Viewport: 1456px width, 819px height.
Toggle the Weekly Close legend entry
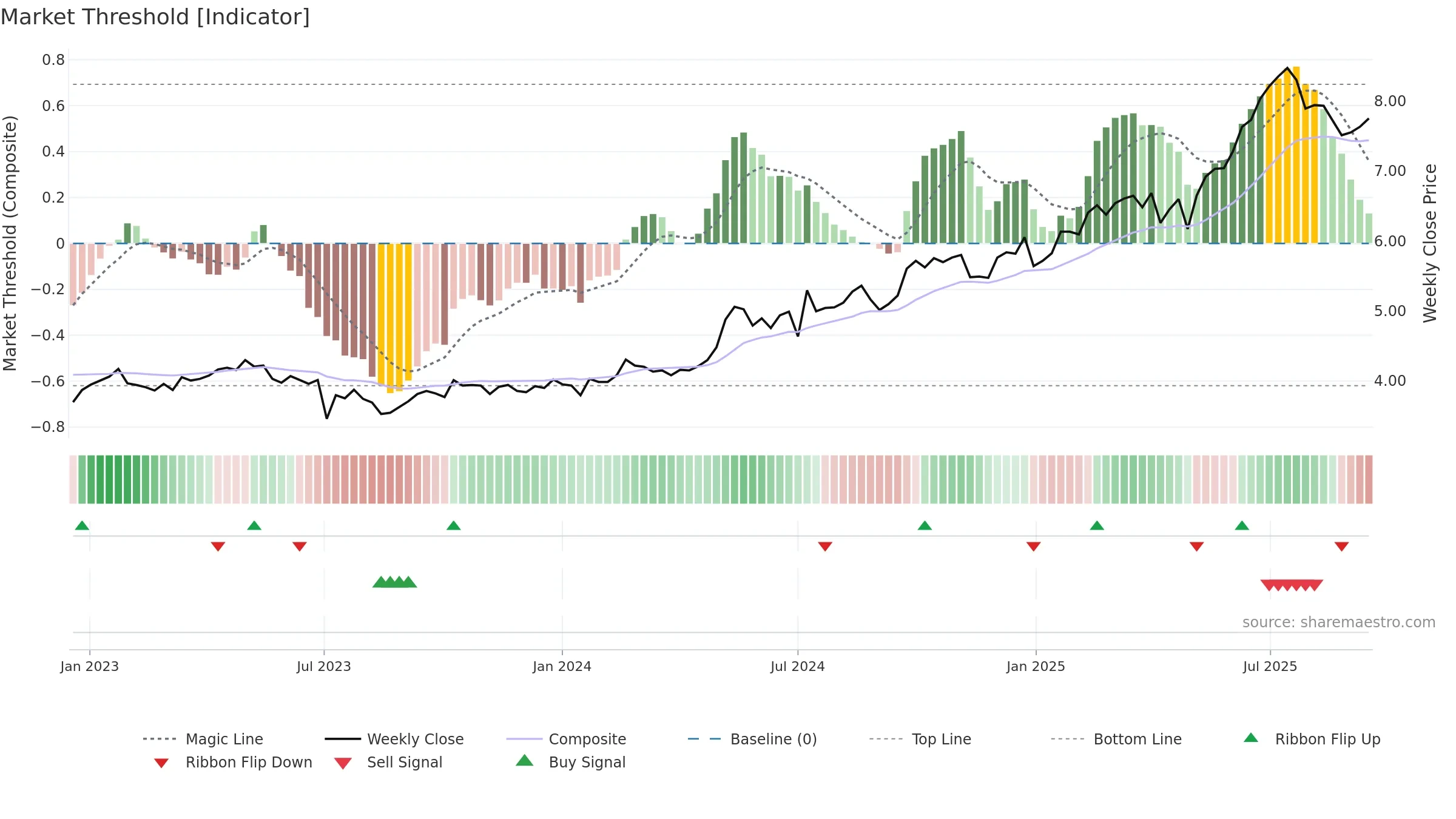394,739
